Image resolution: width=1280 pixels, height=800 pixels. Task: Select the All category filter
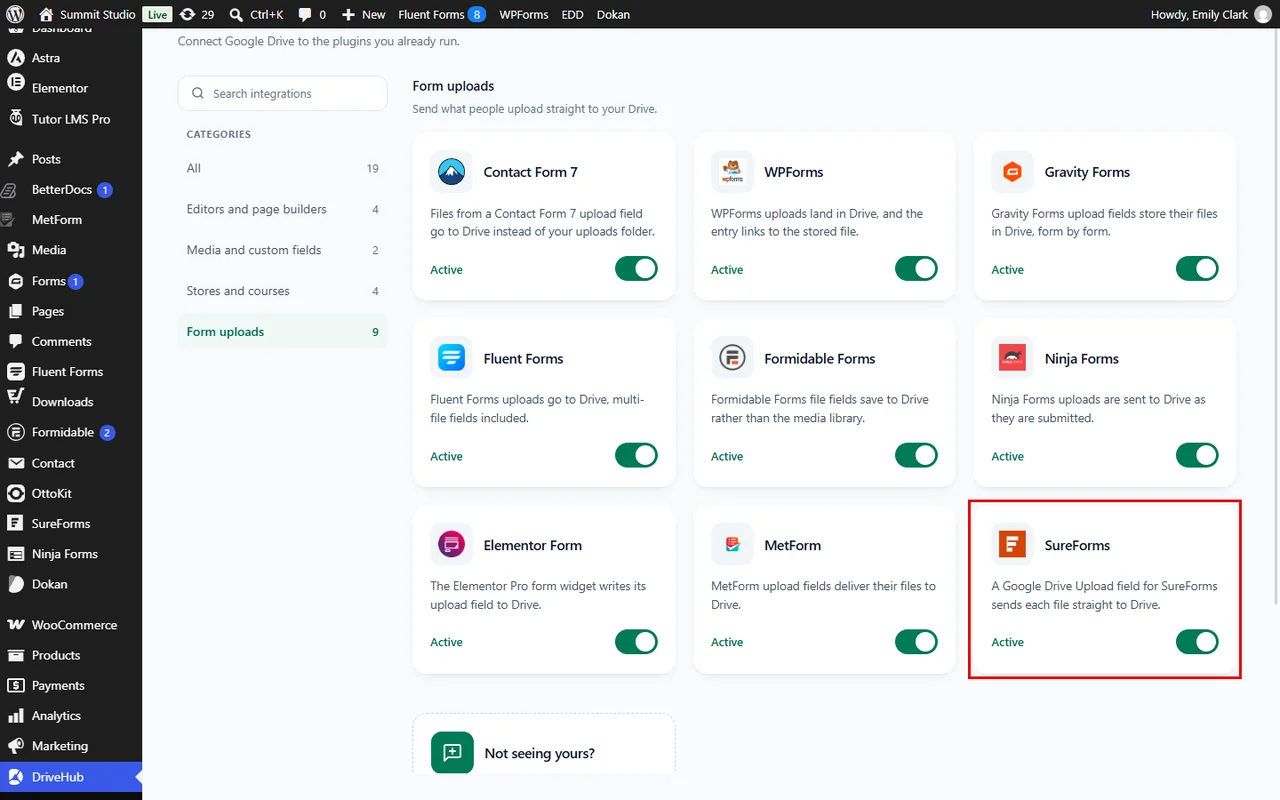tap(283, 168)
